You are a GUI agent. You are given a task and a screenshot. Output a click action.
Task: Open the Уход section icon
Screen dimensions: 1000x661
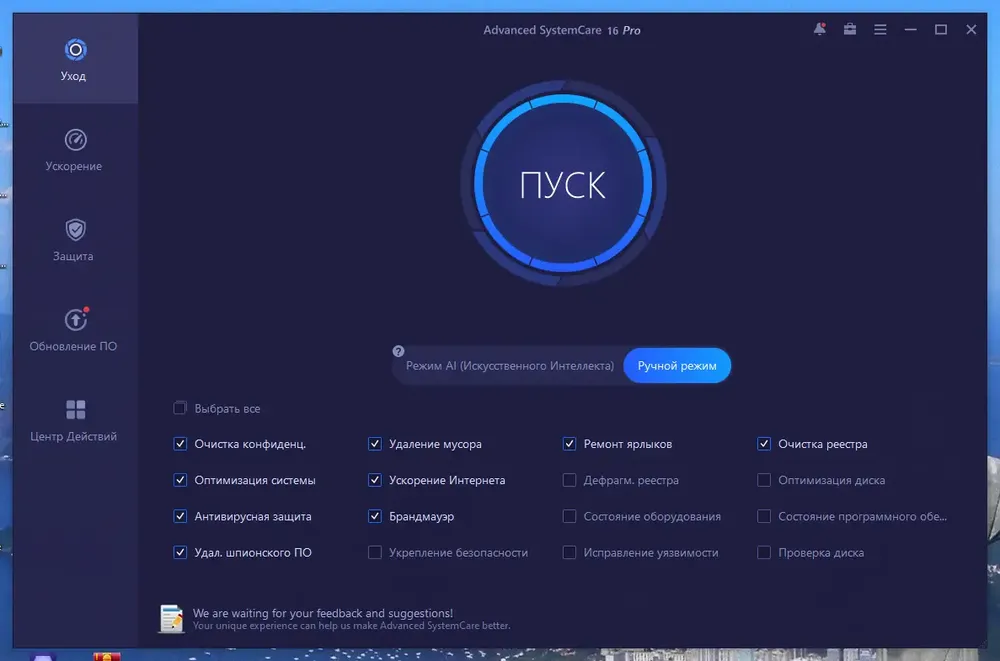[75, 50]
